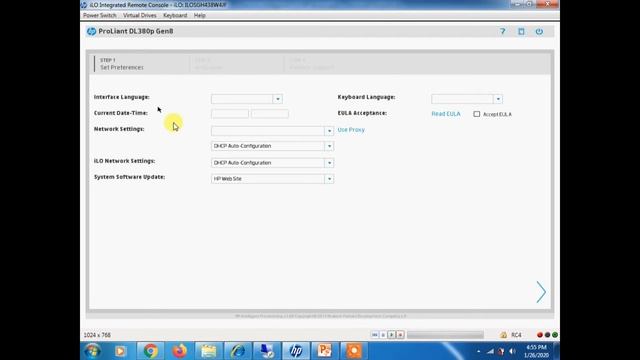The image size is (640, 360).
Task: Open Google Chrome from taskbar
Action: pos(150,351)
